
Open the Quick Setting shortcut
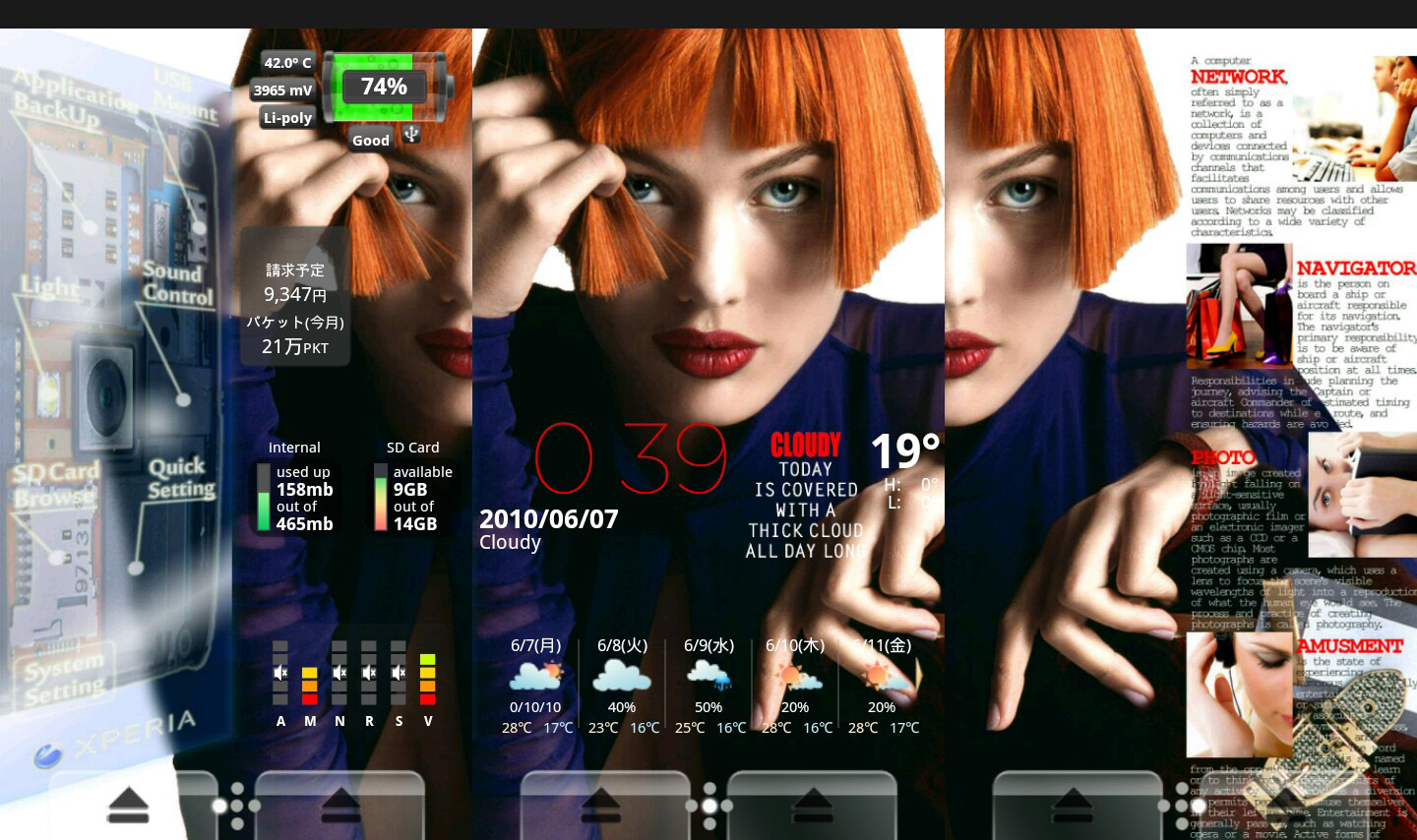(x=181, y=478)
